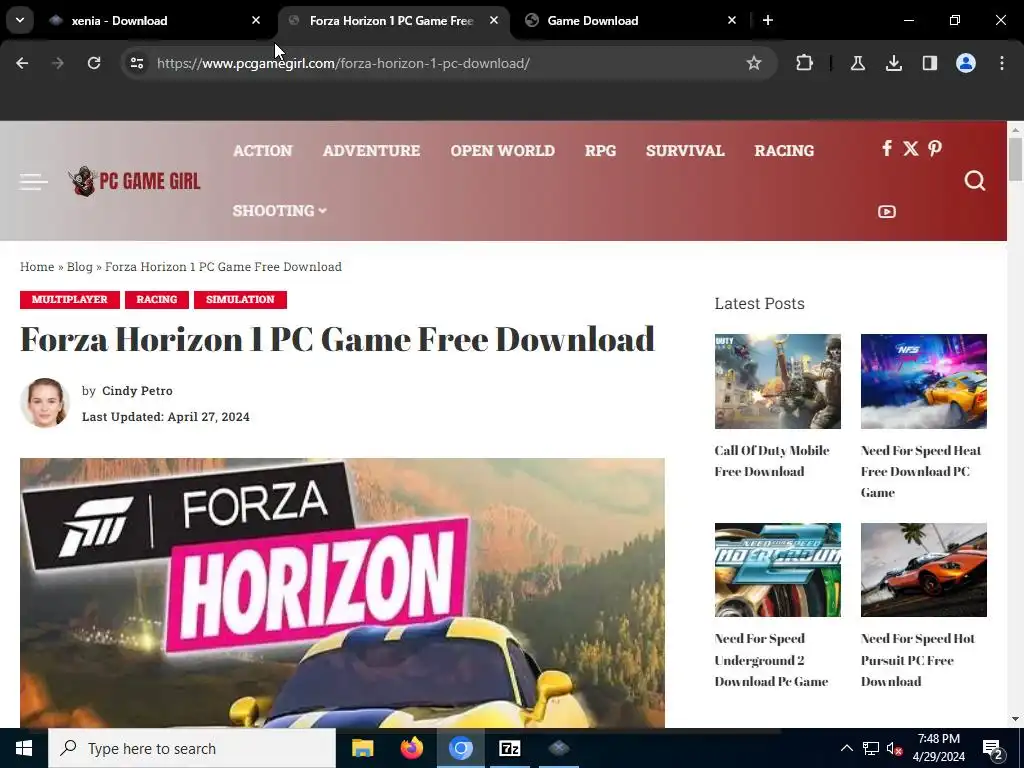Viewport: 1024px width, 768px height.
Task: Open 7-Zip from the taskbar
Action: (x=509, y=748)
